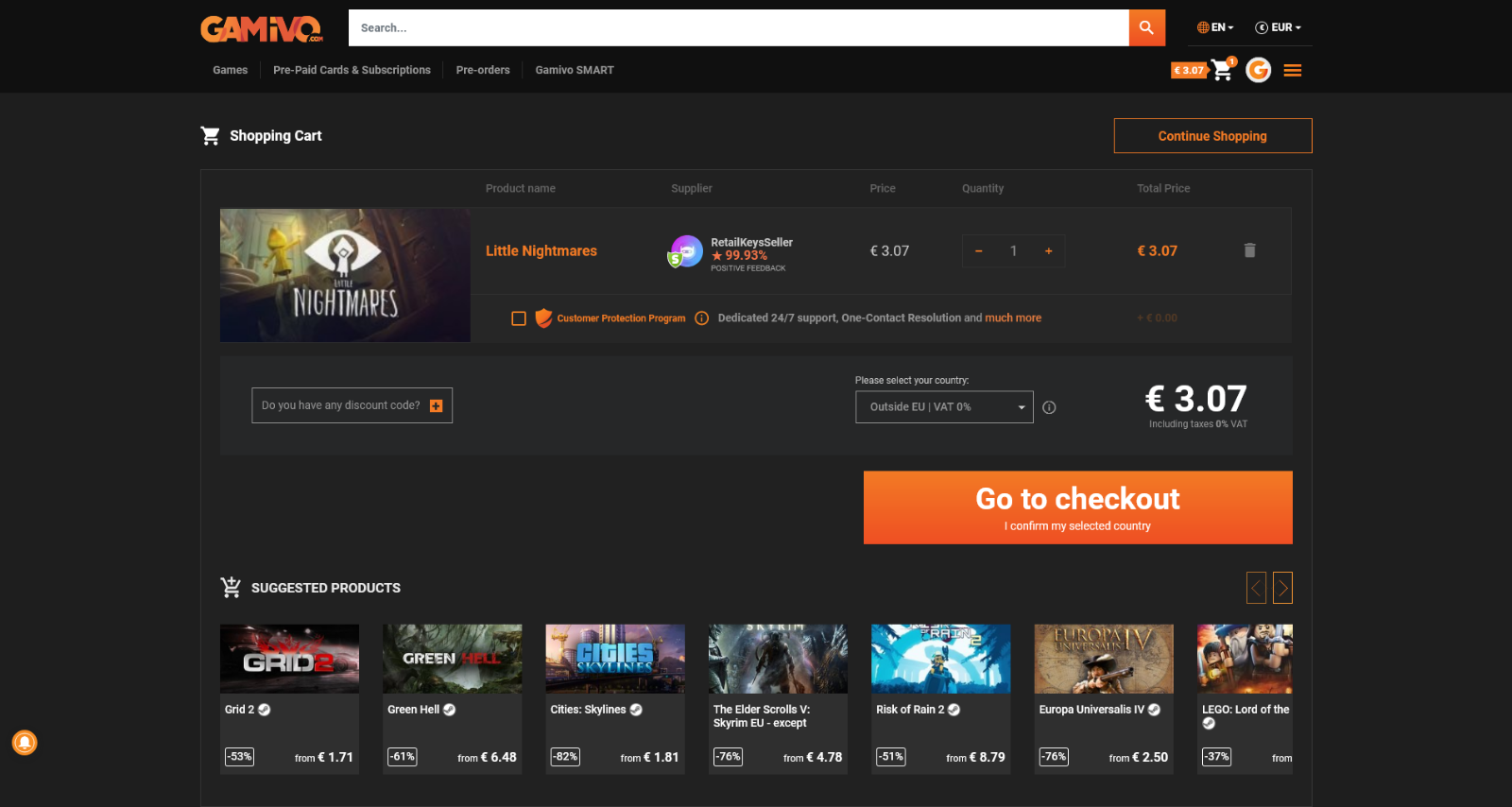Open the Games menu
Screen dimensions: 1512x807
230,70
